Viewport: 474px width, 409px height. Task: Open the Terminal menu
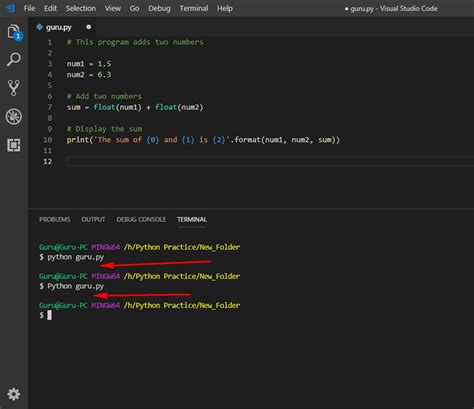click(194, 8)
